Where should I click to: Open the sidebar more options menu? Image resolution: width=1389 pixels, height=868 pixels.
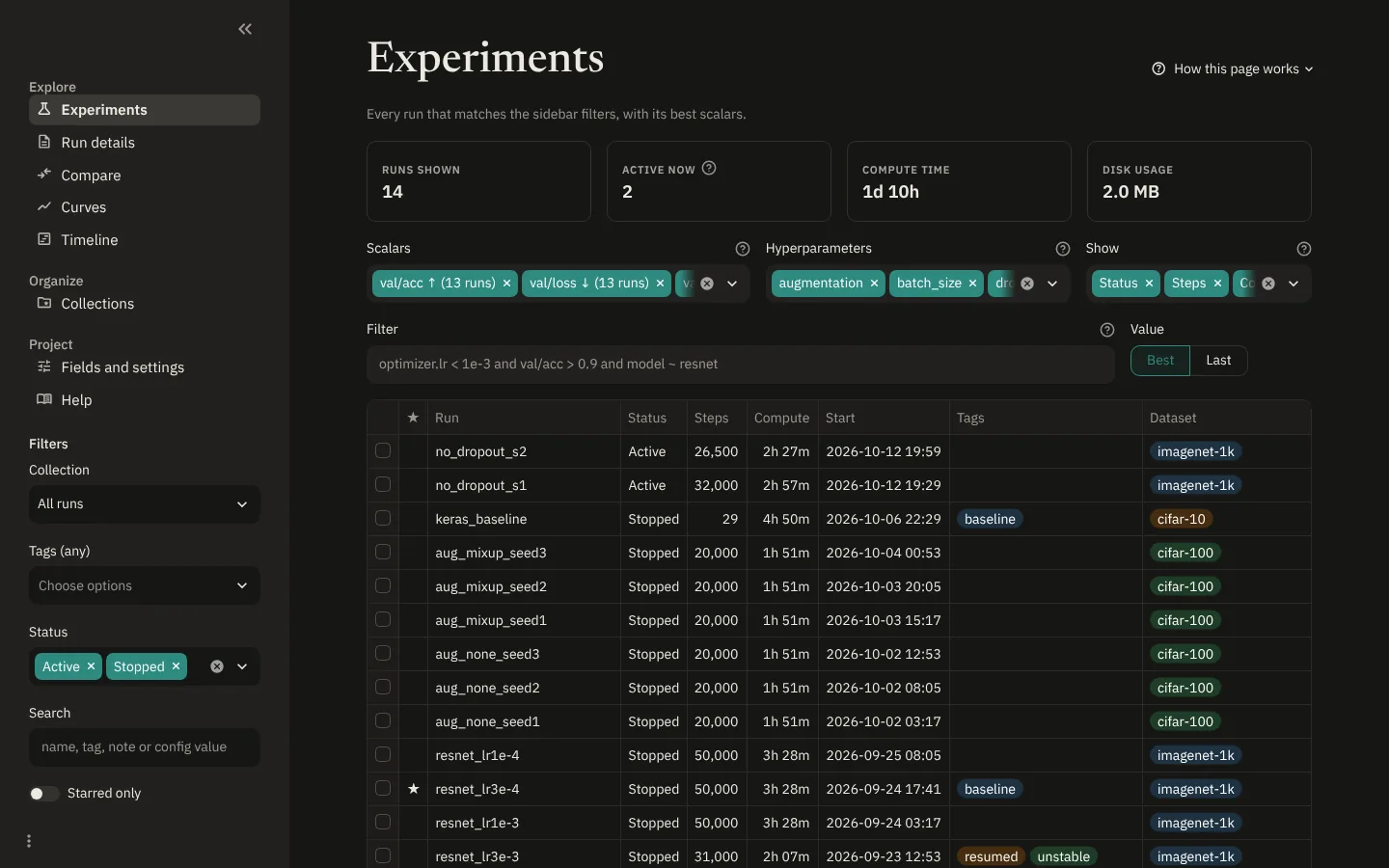coord(29,841)
